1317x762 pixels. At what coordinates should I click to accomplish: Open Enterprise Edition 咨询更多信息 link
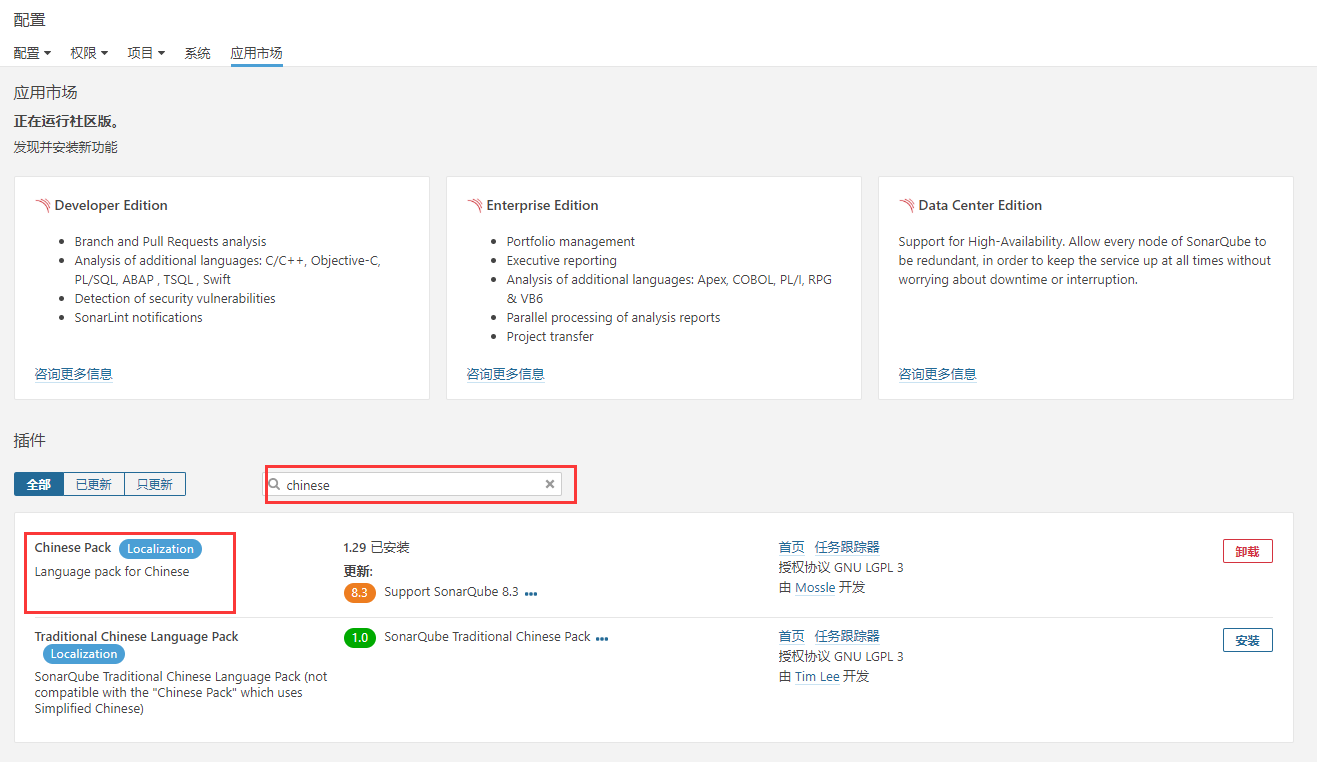tap(505, 374)
